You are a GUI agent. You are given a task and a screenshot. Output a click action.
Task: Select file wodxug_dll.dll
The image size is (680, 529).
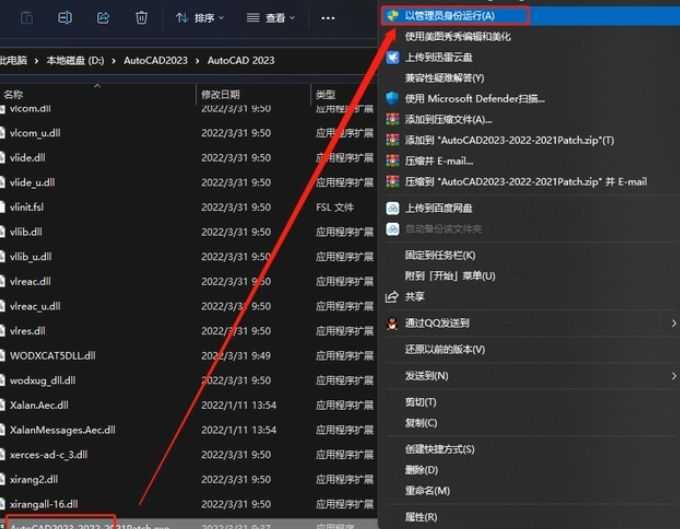tap(42, 380)
